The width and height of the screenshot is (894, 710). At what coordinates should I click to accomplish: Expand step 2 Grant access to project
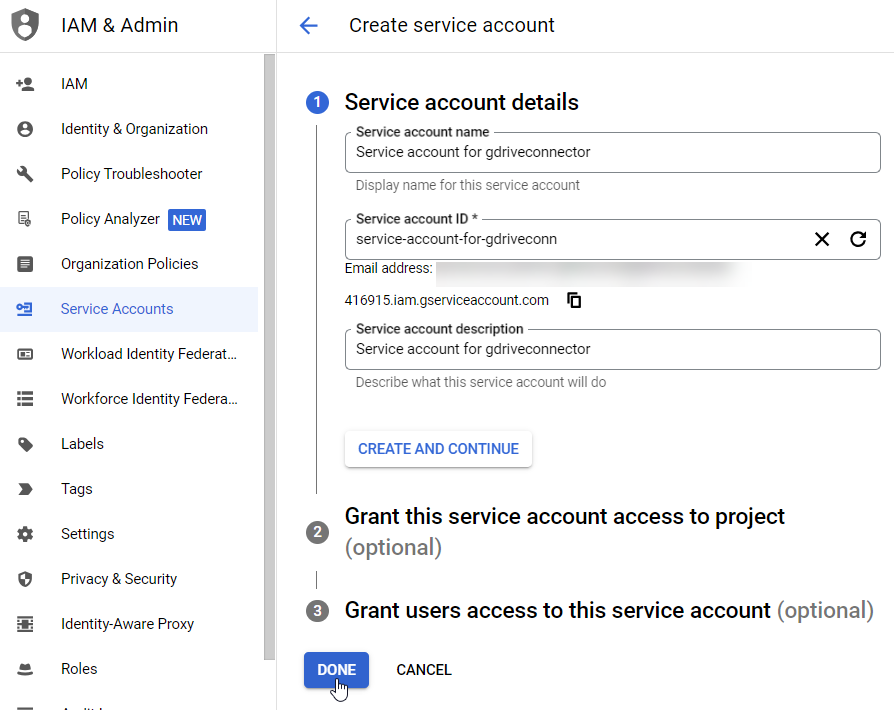tap(564, 532)
